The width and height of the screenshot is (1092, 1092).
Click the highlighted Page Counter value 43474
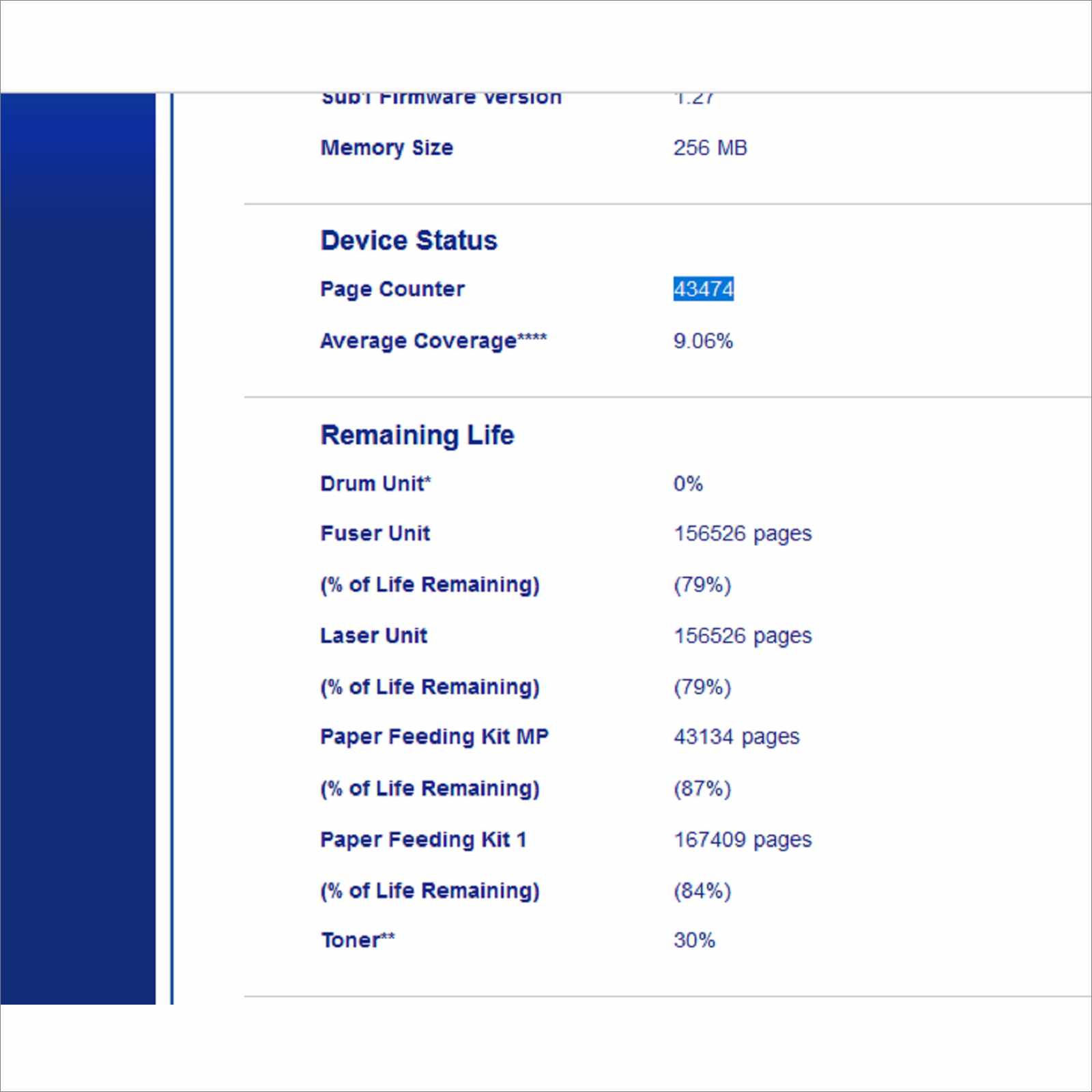[703, 289]
